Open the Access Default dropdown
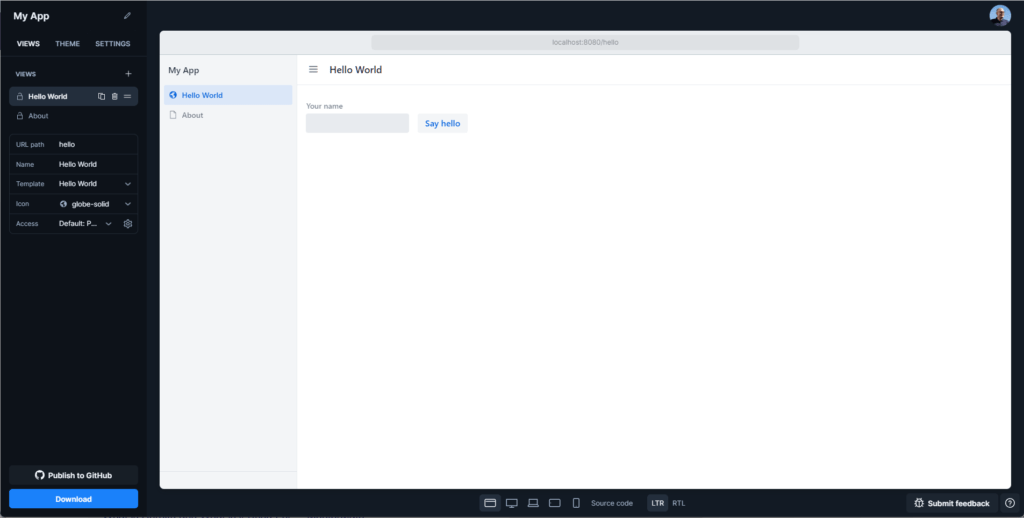Image resolution: width=1024 pixels, height=518 pixels. click(x=86, y=223)
